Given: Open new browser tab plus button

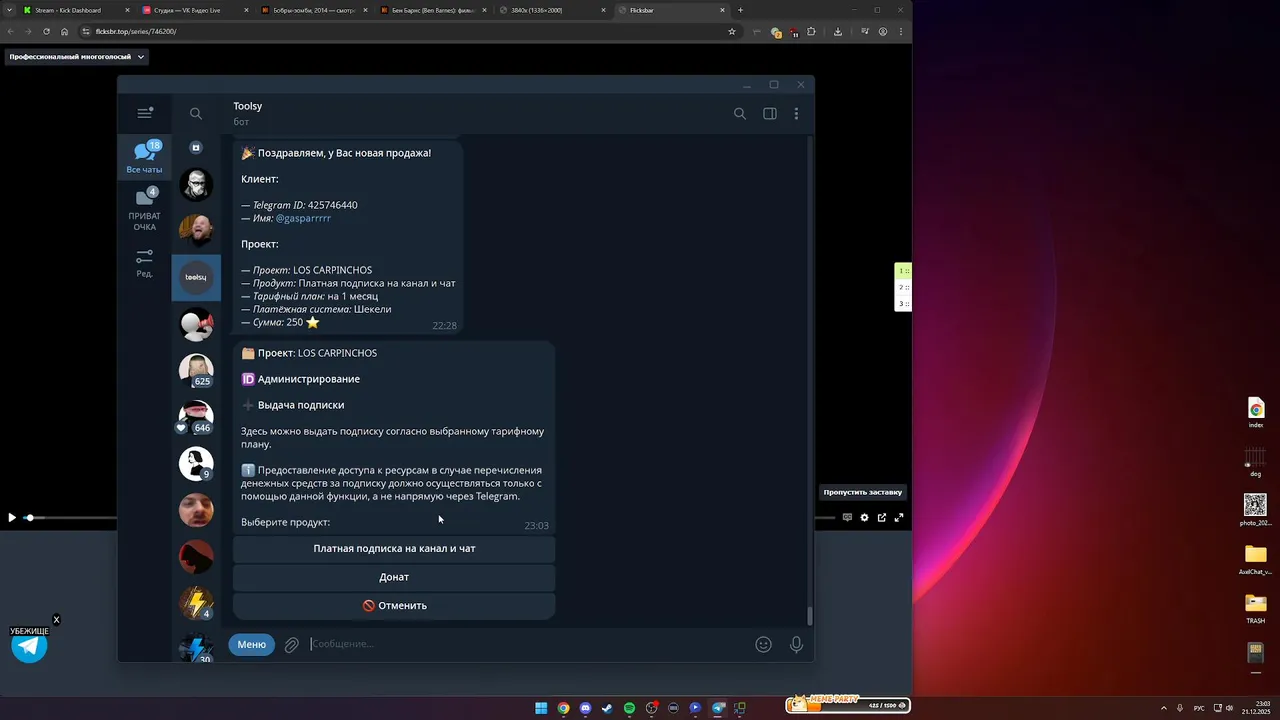Looking at the screenshot, I should (x=740, y=10).
